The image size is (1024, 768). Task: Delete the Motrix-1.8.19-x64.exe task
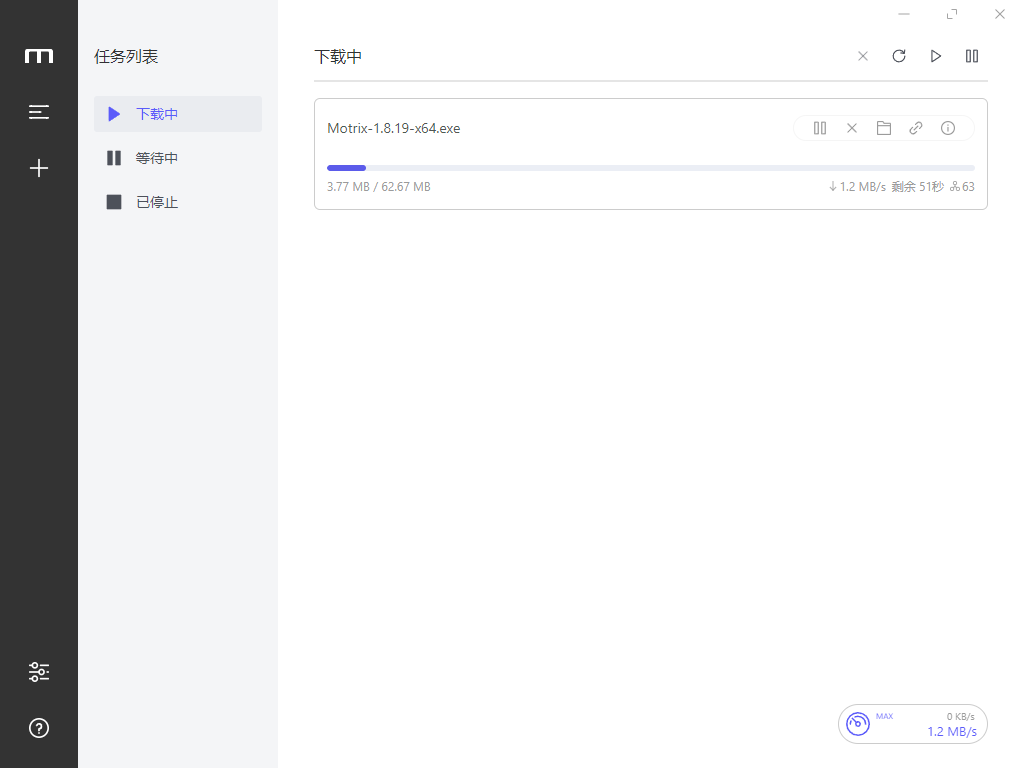pyautogui.click(x=852, y=128)
